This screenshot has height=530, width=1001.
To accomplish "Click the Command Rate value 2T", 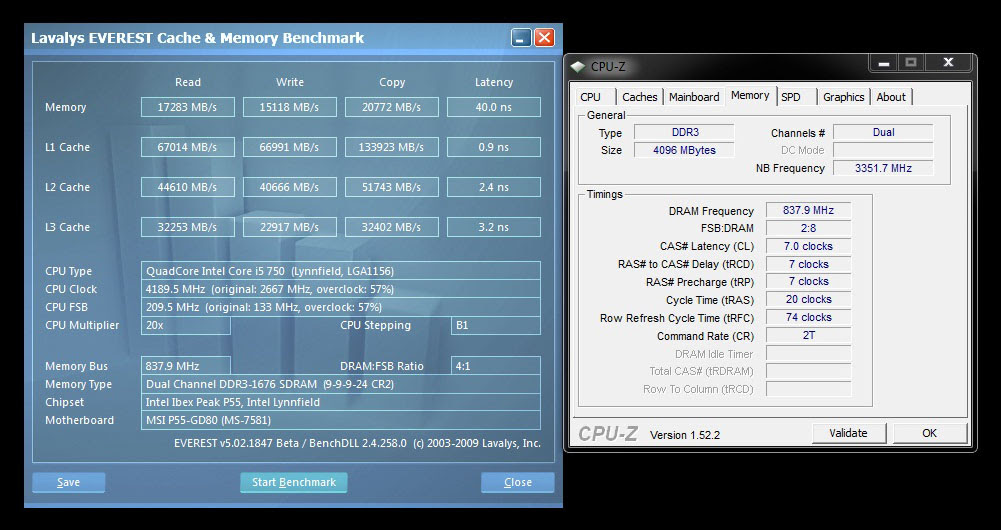I will (808, 335).
